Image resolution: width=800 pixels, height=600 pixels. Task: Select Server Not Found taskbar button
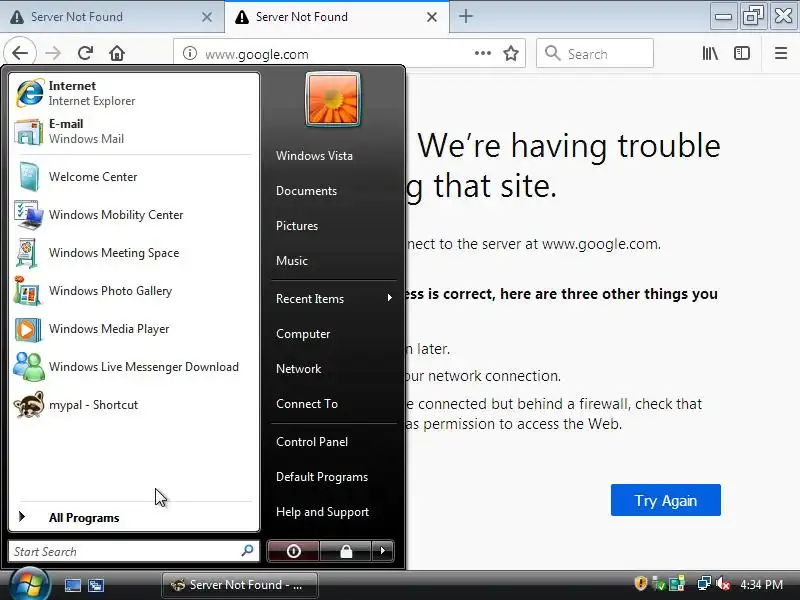[240, 585]
